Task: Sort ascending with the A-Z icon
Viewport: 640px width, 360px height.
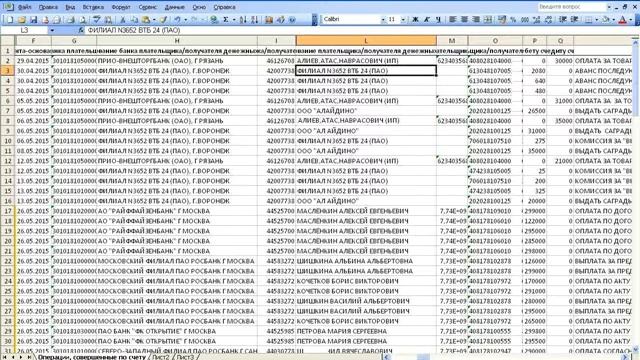Action: [243, 20]
